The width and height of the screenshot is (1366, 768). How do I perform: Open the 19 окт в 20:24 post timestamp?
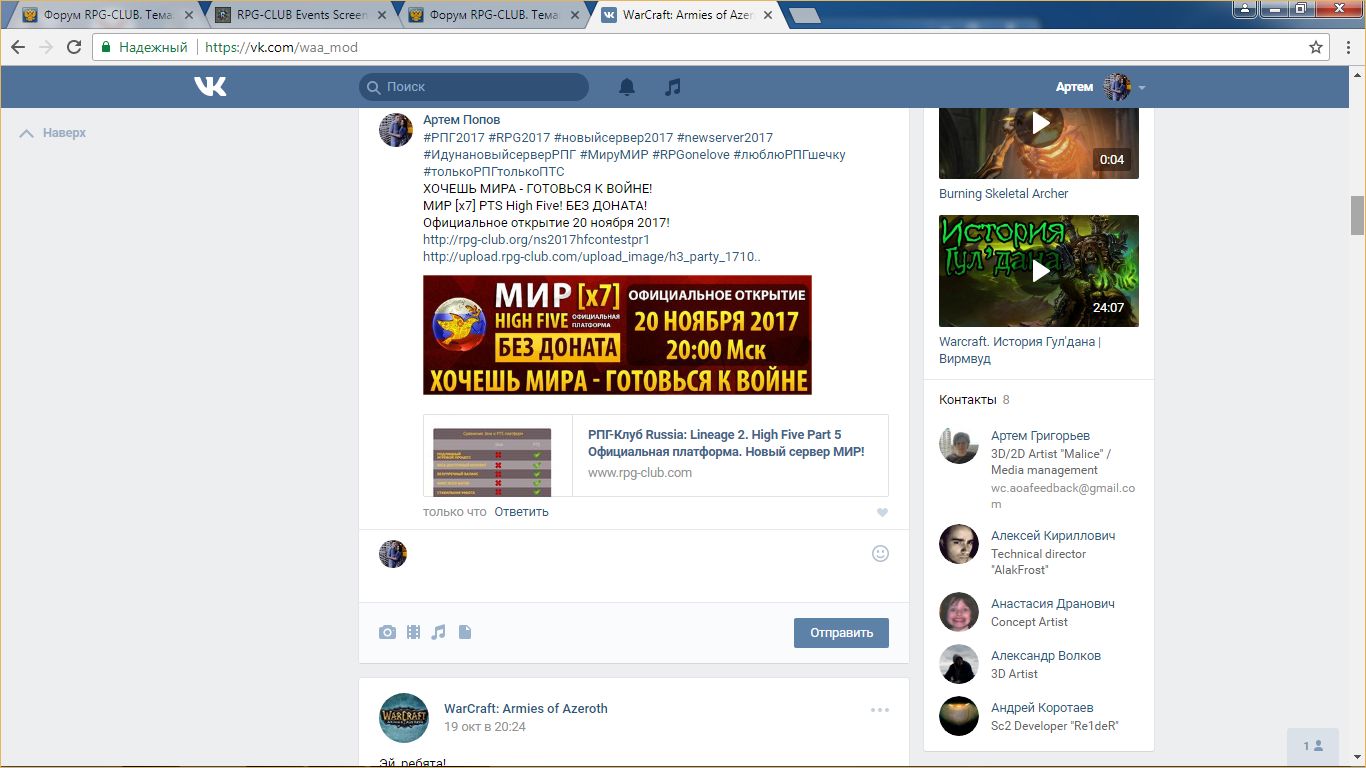(x=485, y=727)
